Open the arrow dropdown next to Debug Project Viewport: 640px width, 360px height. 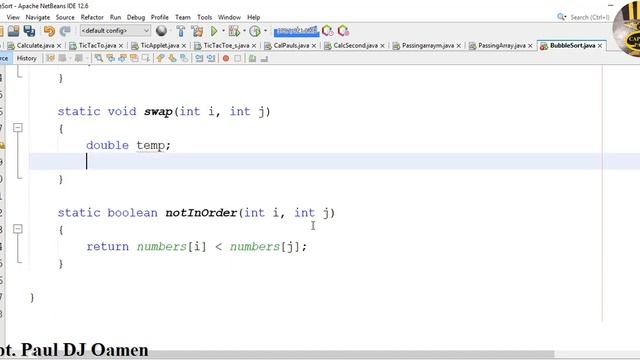244,31
